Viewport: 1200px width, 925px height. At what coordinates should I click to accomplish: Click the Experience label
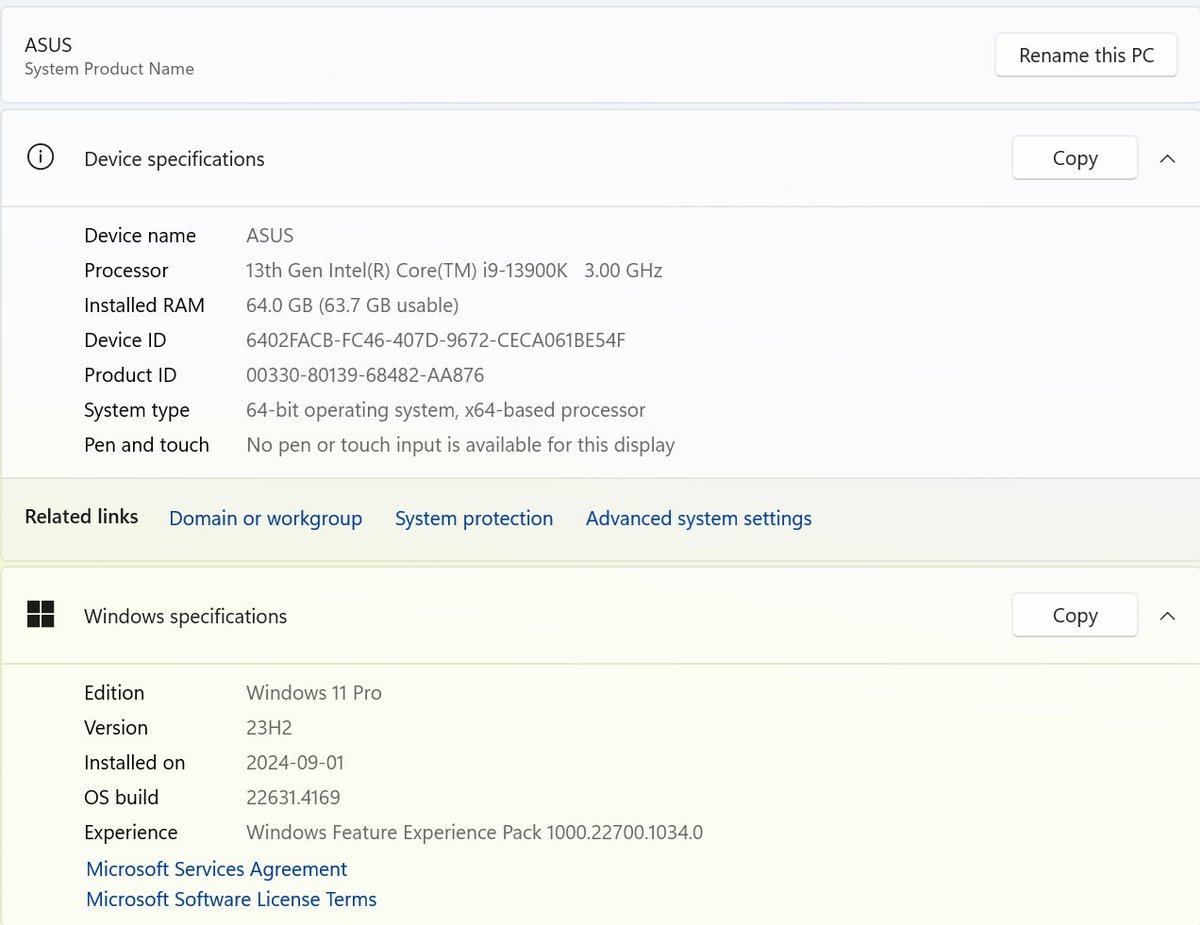tap(131, 832)
